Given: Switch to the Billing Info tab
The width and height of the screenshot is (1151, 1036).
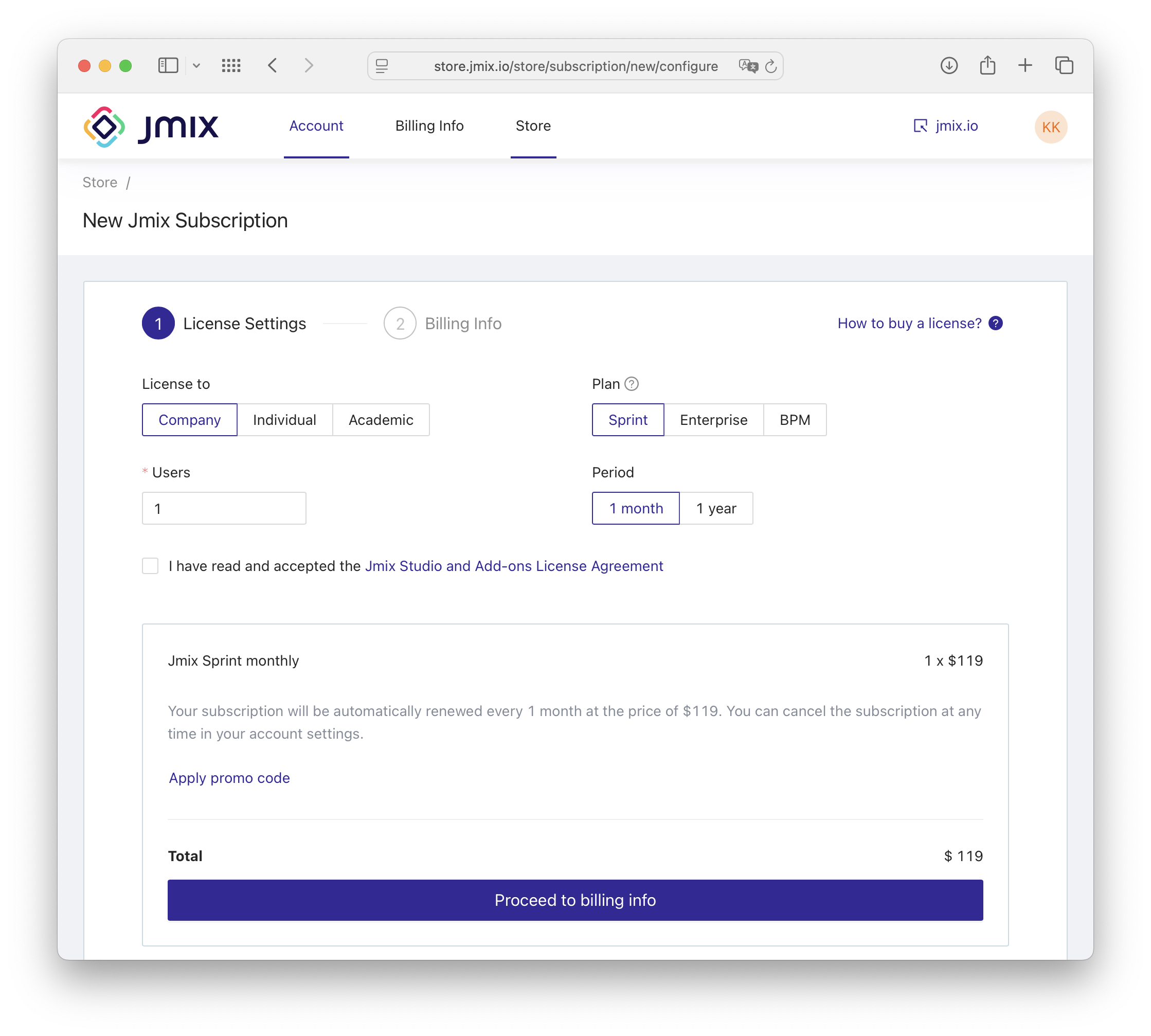Looking at the screenshot, I should pos(429,126).
